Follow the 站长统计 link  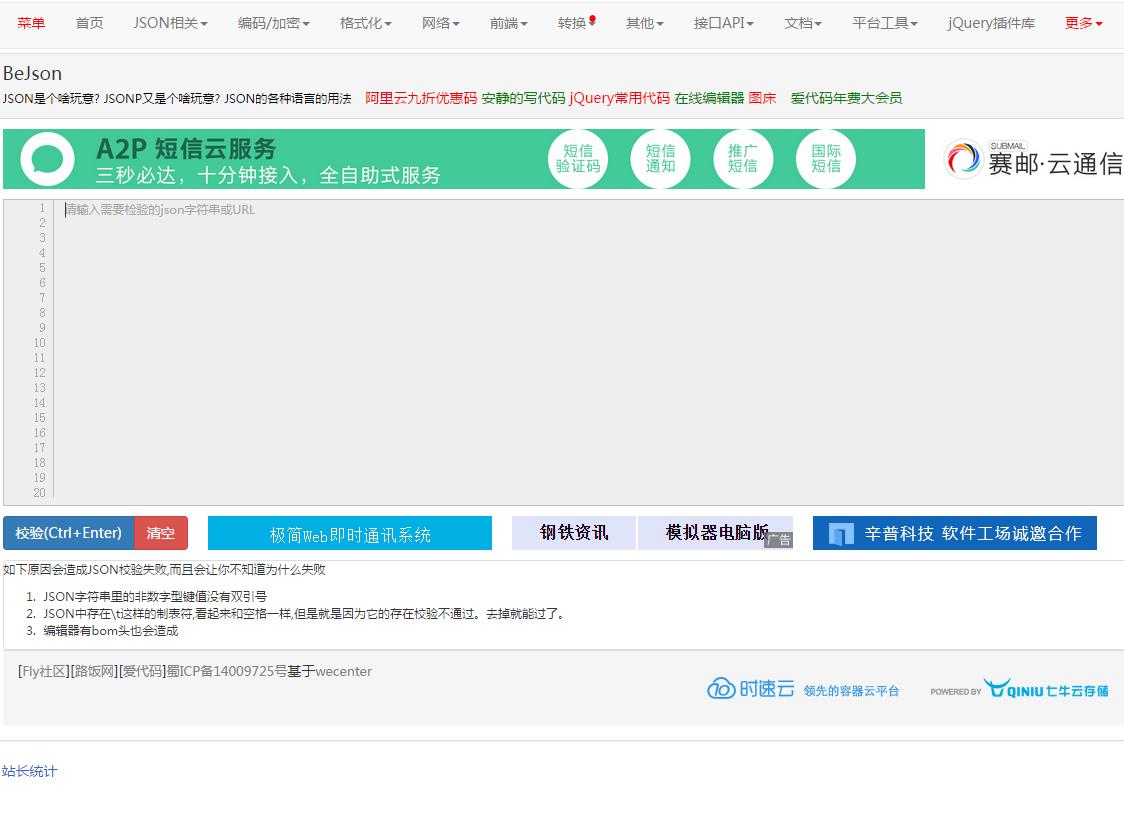pyautogui.click(x=29, y=771)
